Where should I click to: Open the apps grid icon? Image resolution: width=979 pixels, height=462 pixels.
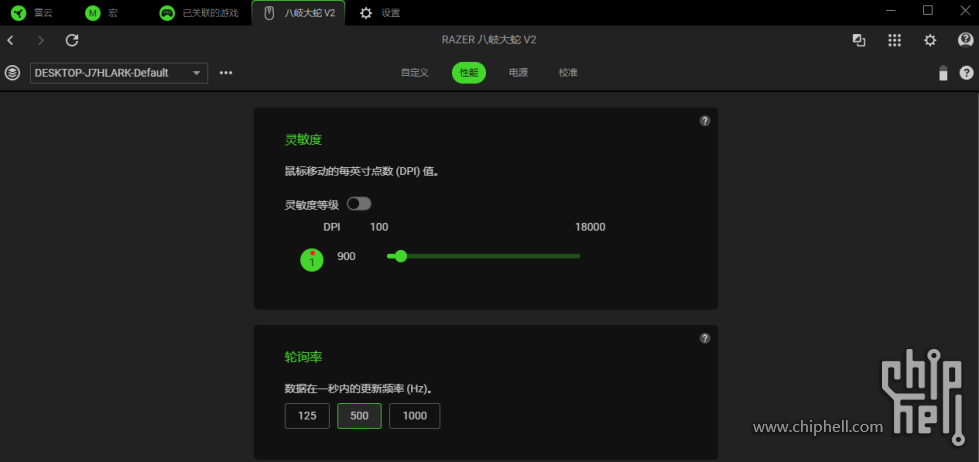coord(894,40)
